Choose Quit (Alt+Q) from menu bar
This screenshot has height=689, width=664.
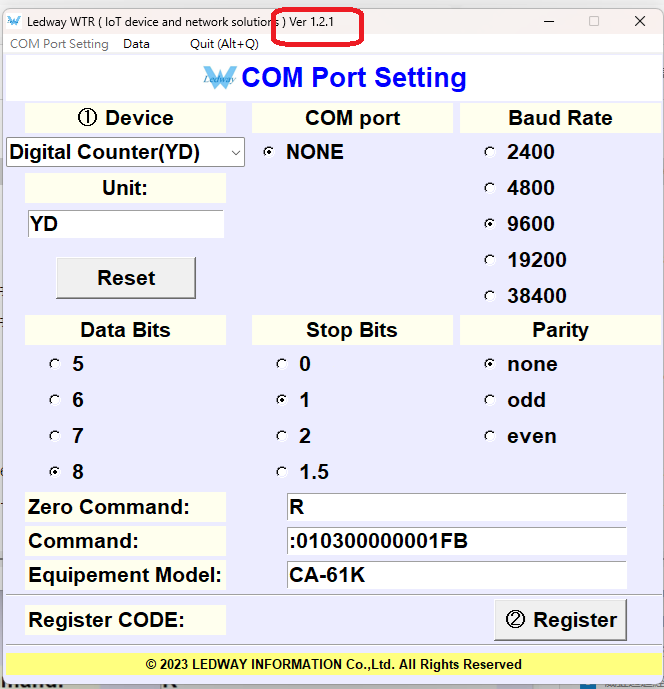coord(224,44)
